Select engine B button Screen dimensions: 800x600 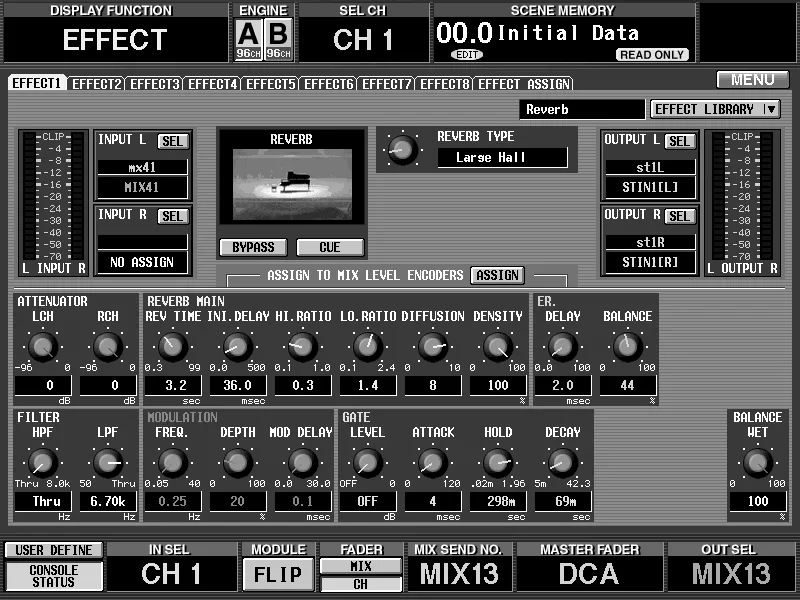279,39
